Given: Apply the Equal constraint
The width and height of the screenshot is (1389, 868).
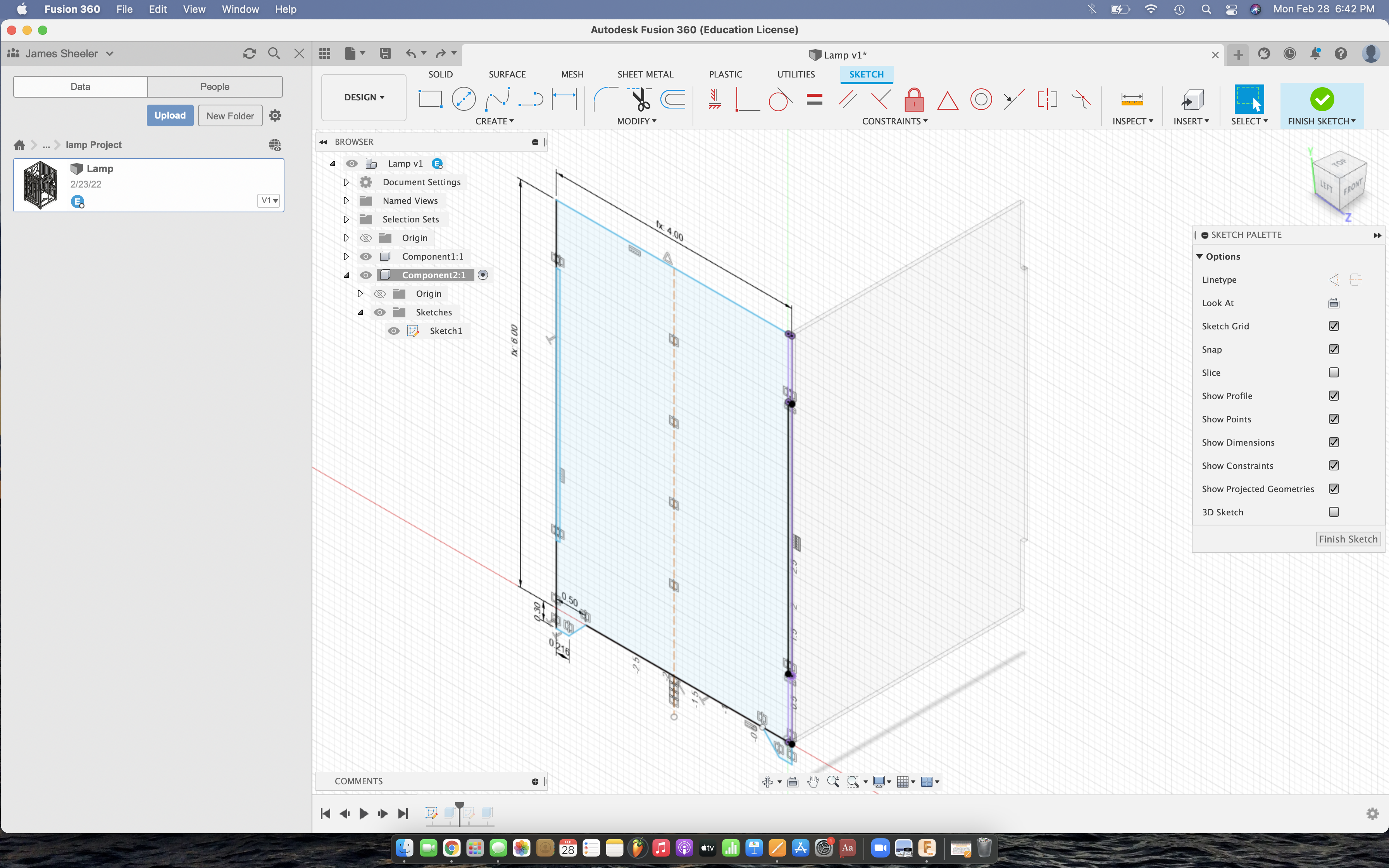Looking at the screenshot, I should pyautogui.click(x=815, y=99).
